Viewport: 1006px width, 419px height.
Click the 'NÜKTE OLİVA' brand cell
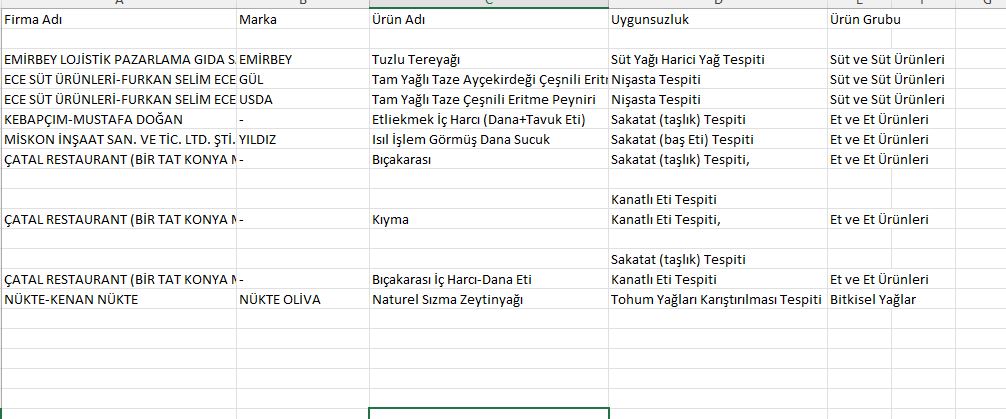[x=303, y=299]
